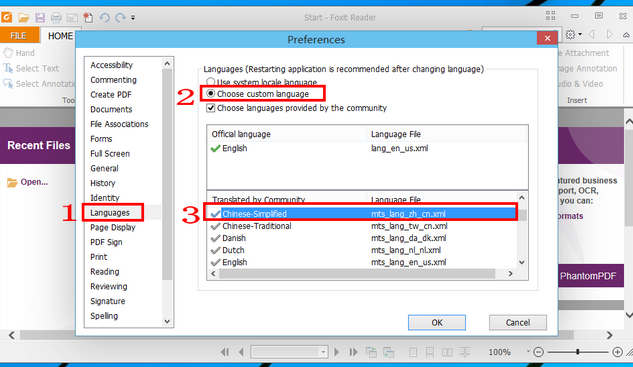The width and height of the screenshot is (633, 367).
Task: Go to first page in status bar
Action: 225,352
